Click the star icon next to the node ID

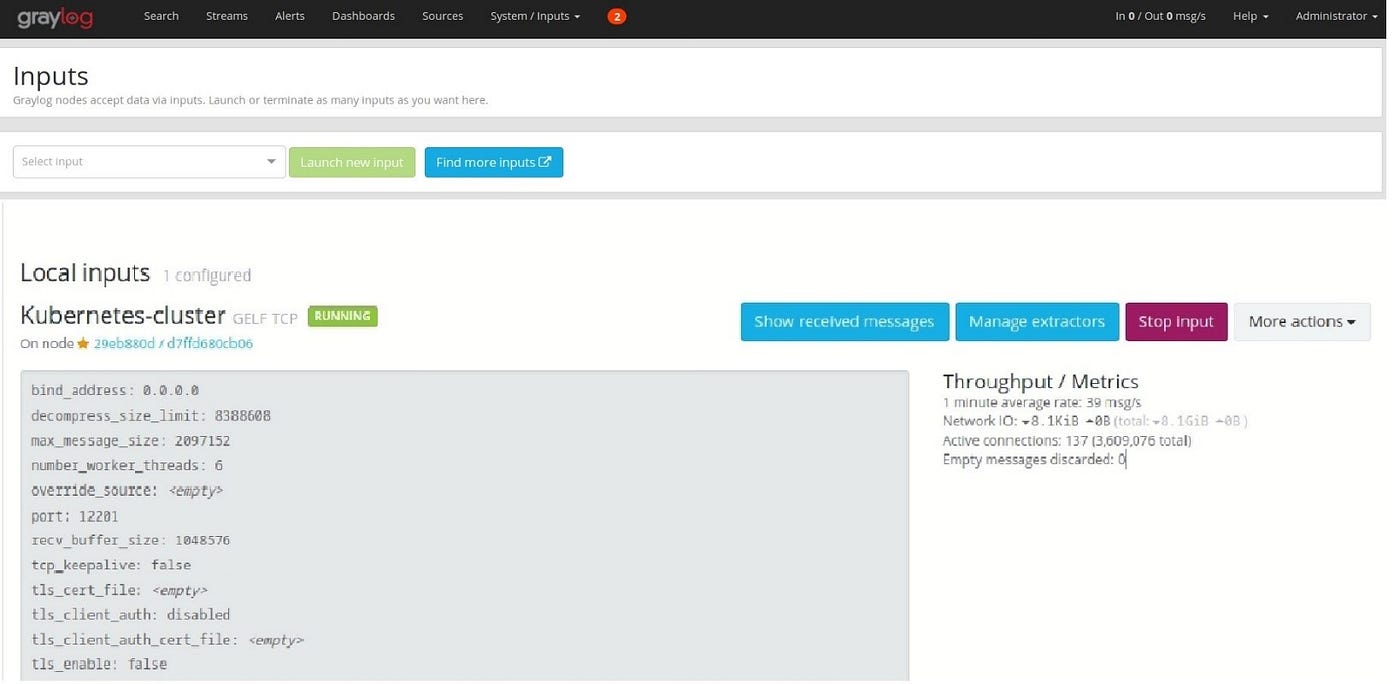tap(83, 343)
